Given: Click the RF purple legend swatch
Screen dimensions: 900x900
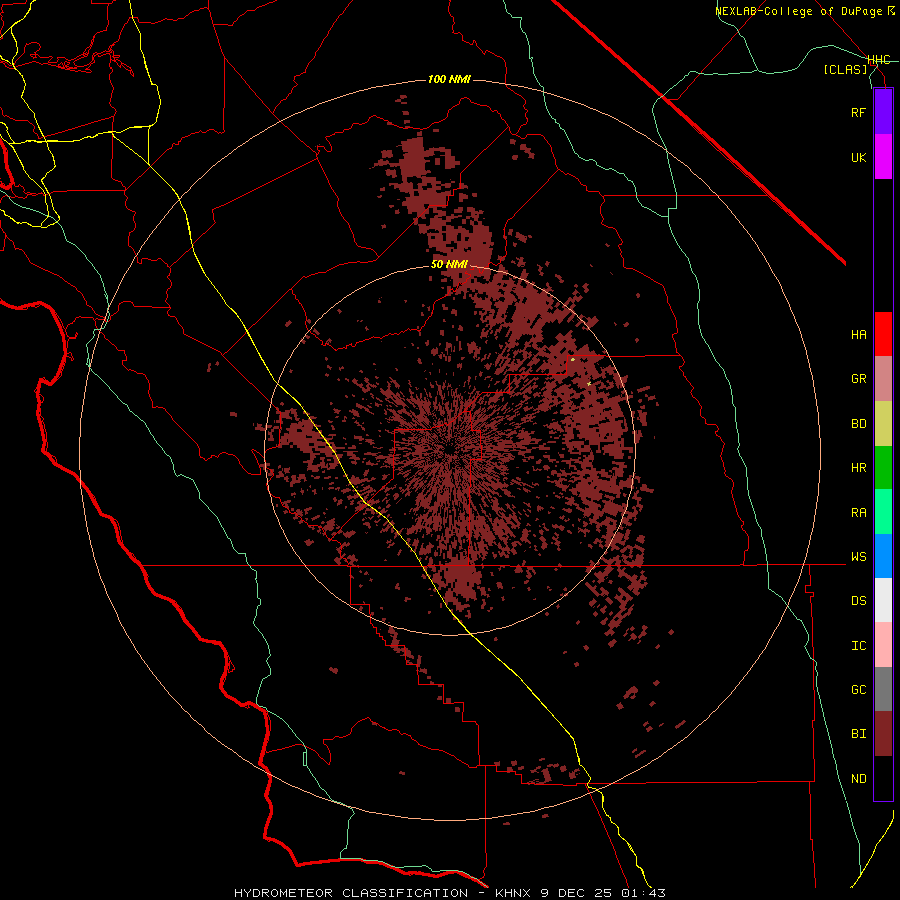Looking at the screenshot, I should (x=883, y=112).
